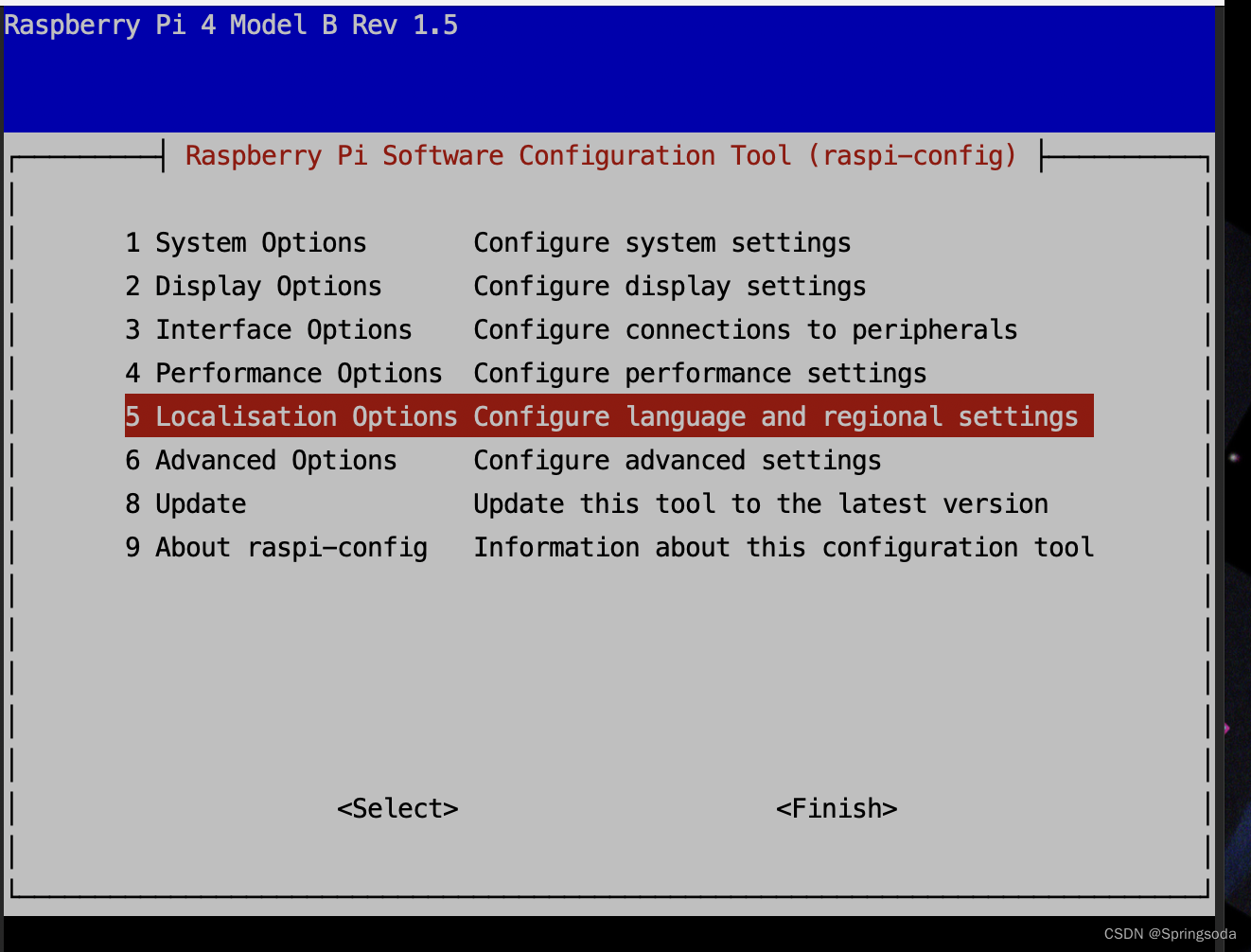Click the 'Configure performance settings' description
Screen dimensions: 1251x952
pyautogui.click(x=699, y=374)
